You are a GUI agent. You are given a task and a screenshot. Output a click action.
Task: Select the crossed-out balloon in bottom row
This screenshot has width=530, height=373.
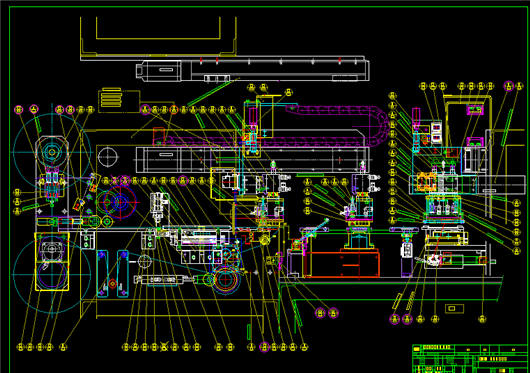[164, 347]
